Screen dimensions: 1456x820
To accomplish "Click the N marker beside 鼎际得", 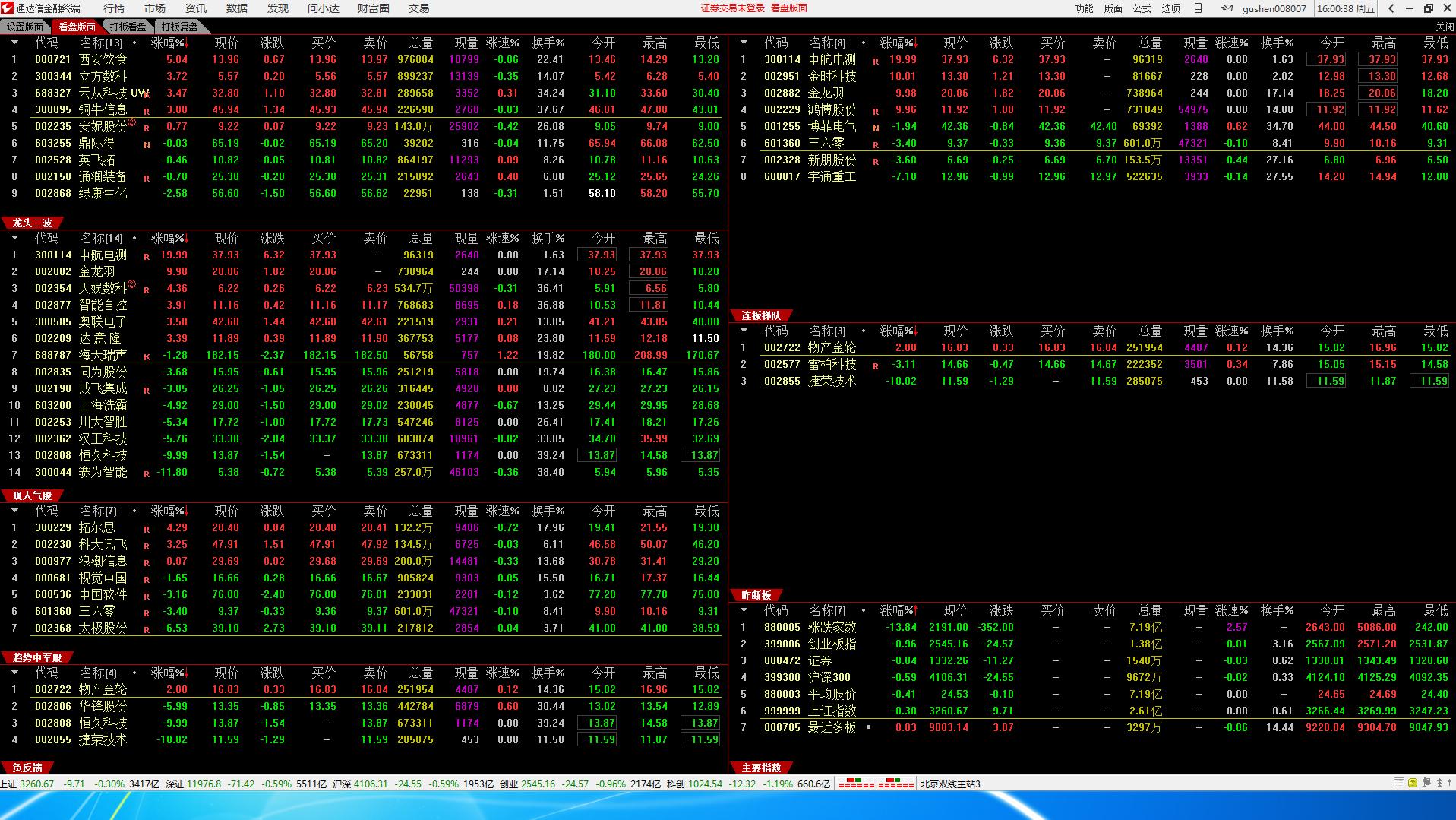I will click(147, 145).
